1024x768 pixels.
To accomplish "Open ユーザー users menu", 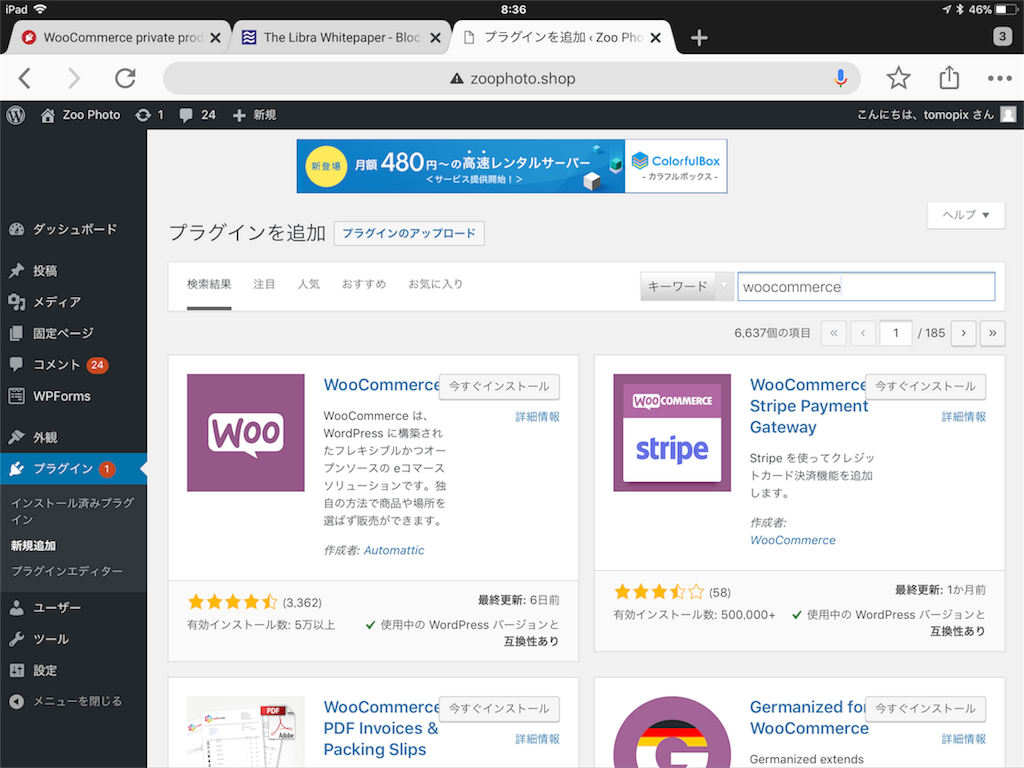I will coord(73,607).
